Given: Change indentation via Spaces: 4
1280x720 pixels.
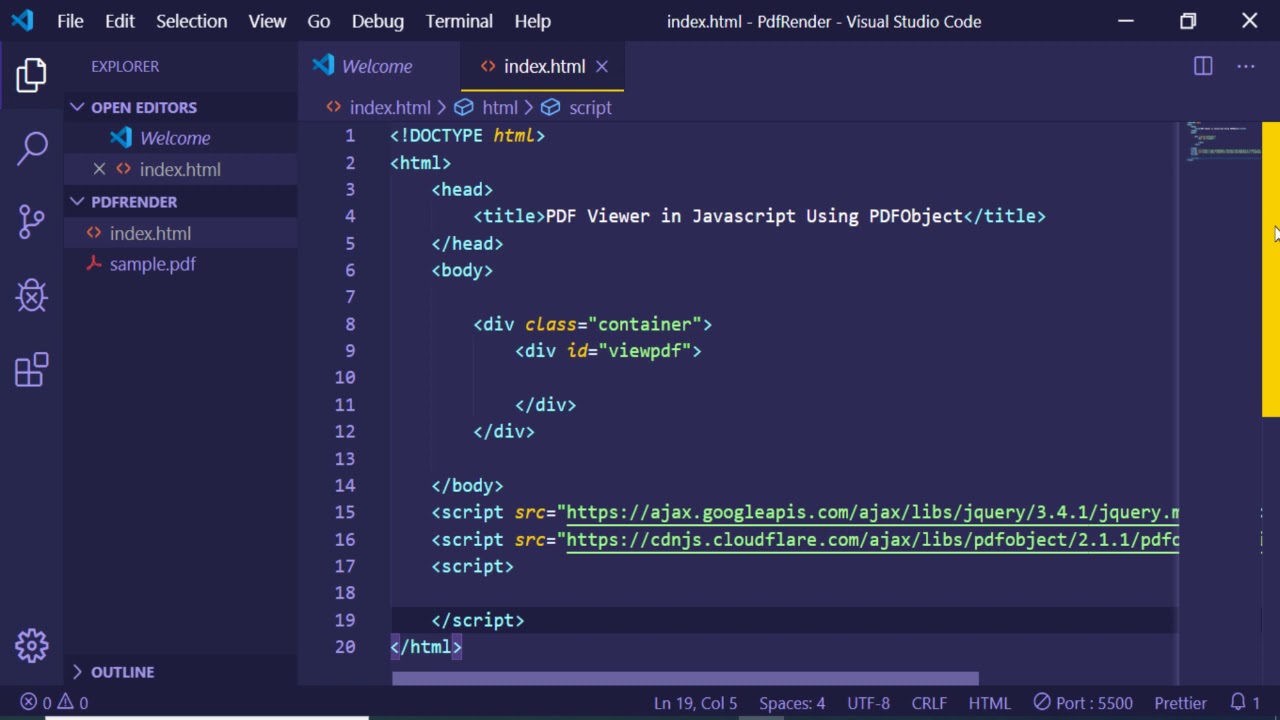Looking at the screenshot, I should (792, 703).
